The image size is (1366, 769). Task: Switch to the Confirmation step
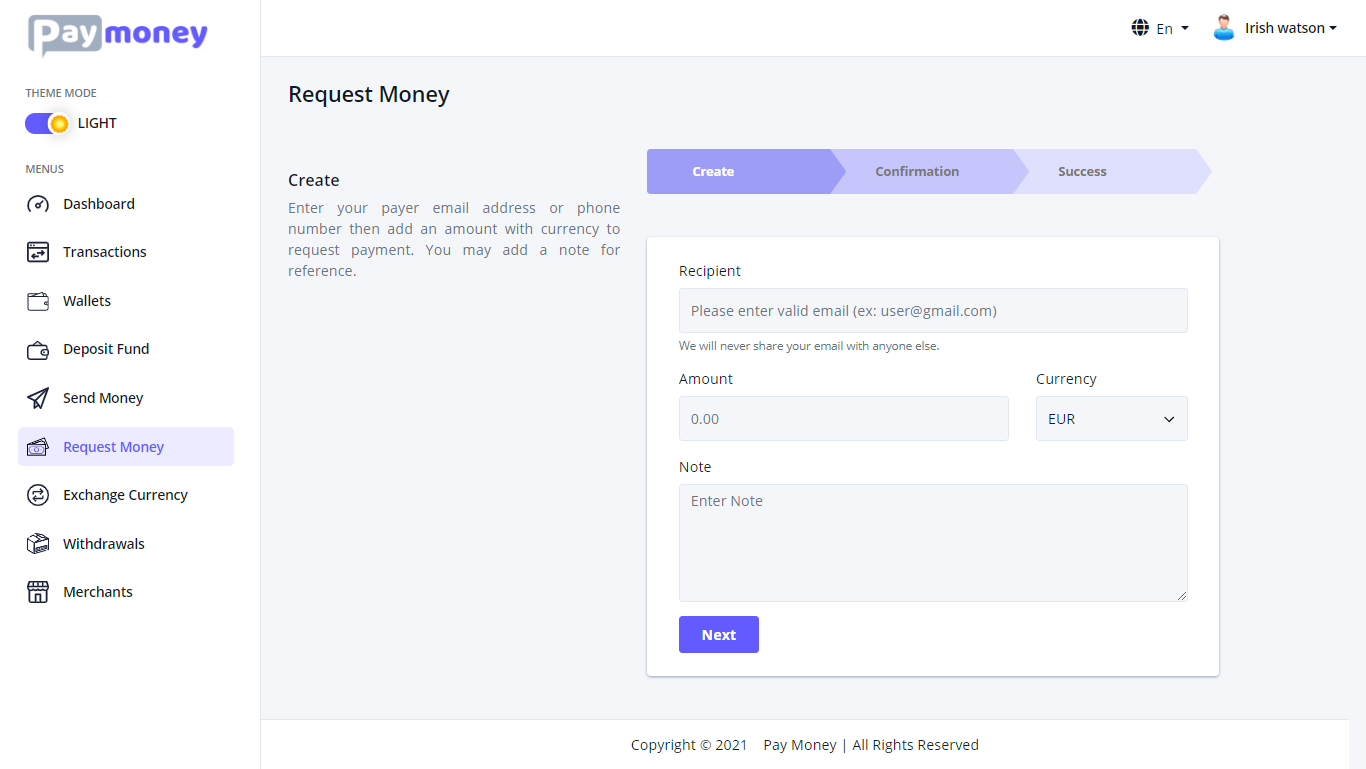point(916,171)
